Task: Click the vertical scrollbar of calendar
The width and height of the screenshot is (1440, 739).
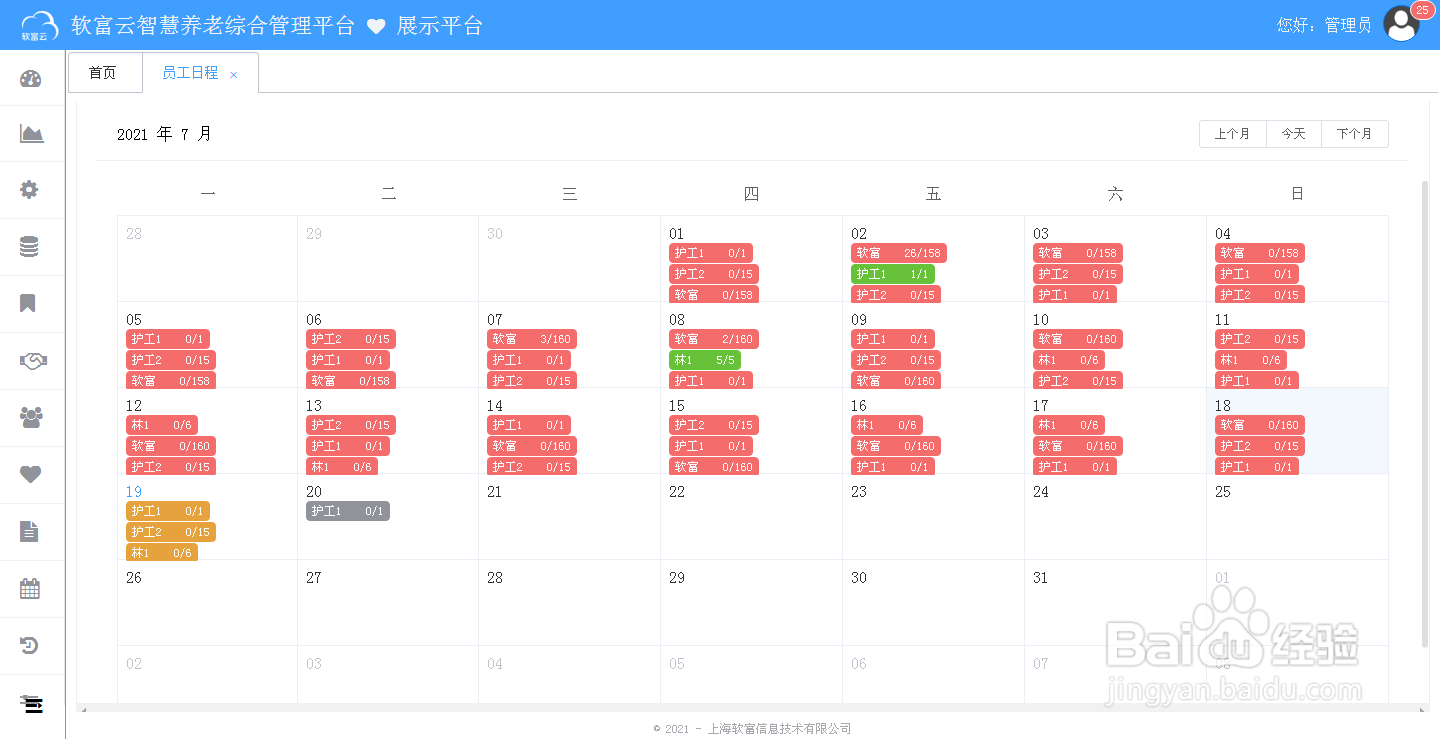Action: pos(1425,413)
